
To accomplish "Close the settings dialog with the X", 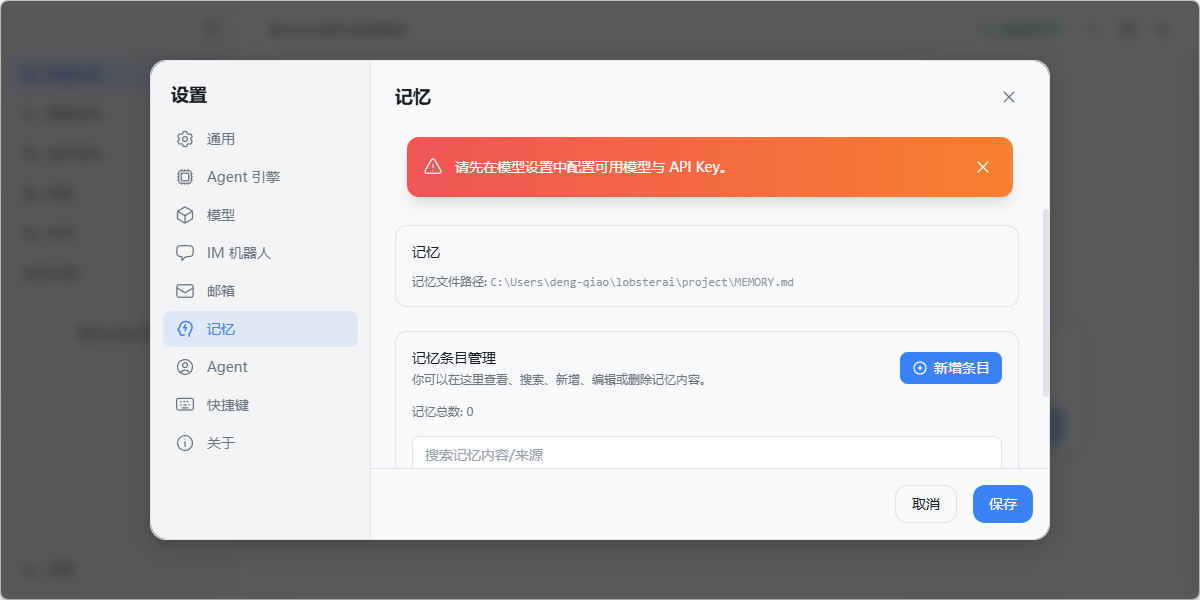I will [x=1009, y=97].
